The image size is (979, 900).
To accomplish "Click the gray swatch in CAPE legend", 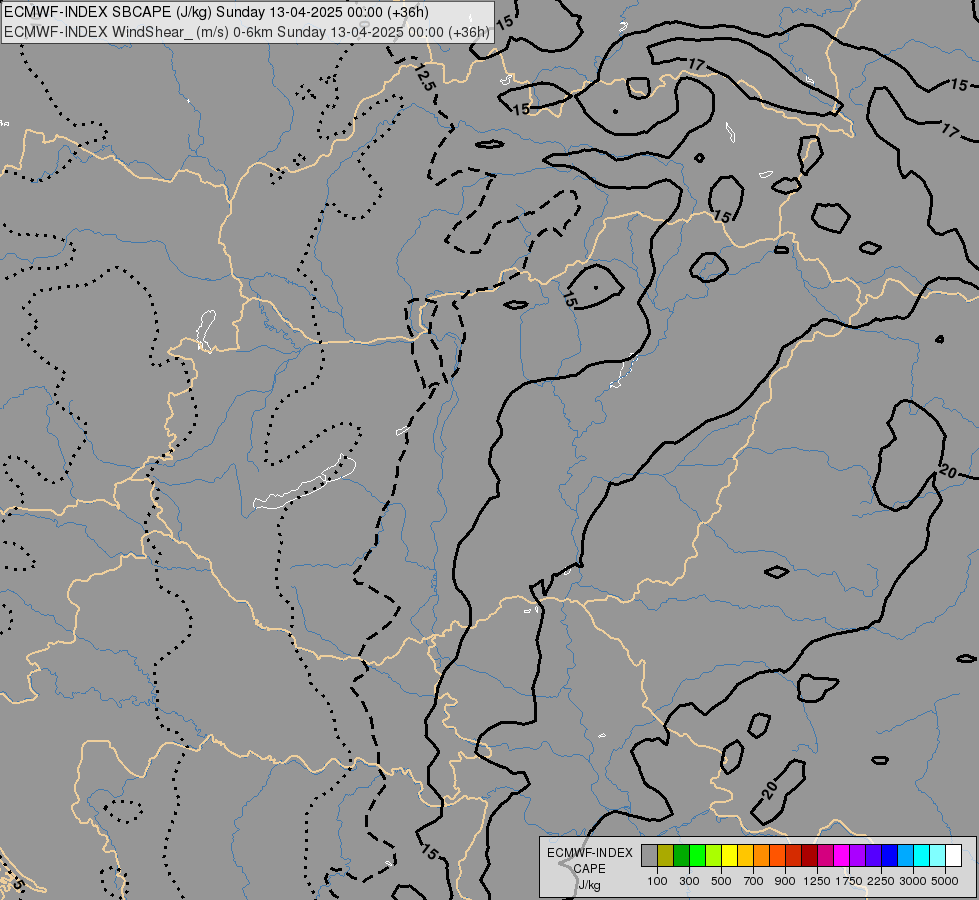I will click(x=649, y=855).
